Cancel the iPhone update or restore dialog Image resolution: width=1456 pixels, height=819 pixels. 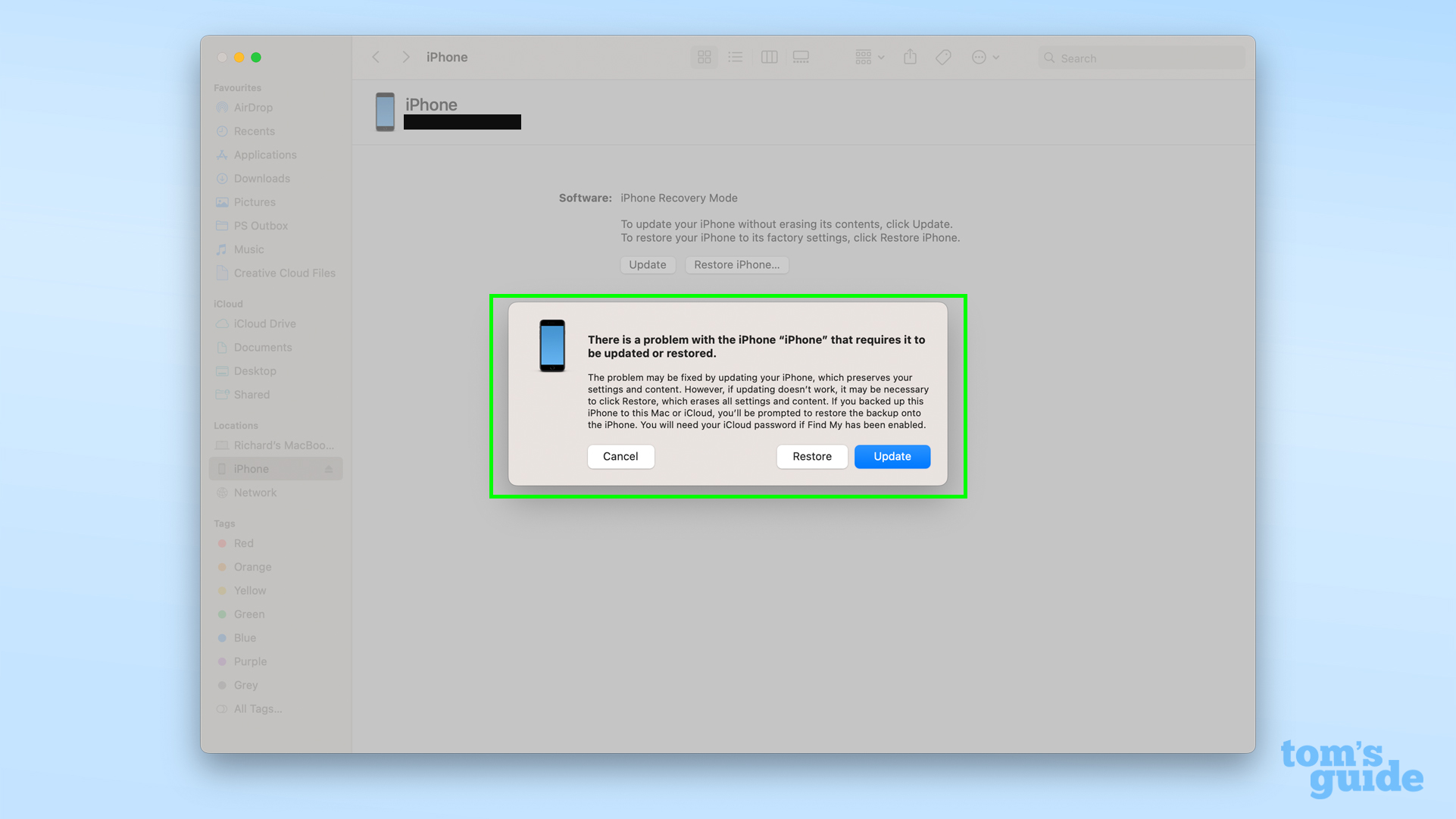click(621, 456)
